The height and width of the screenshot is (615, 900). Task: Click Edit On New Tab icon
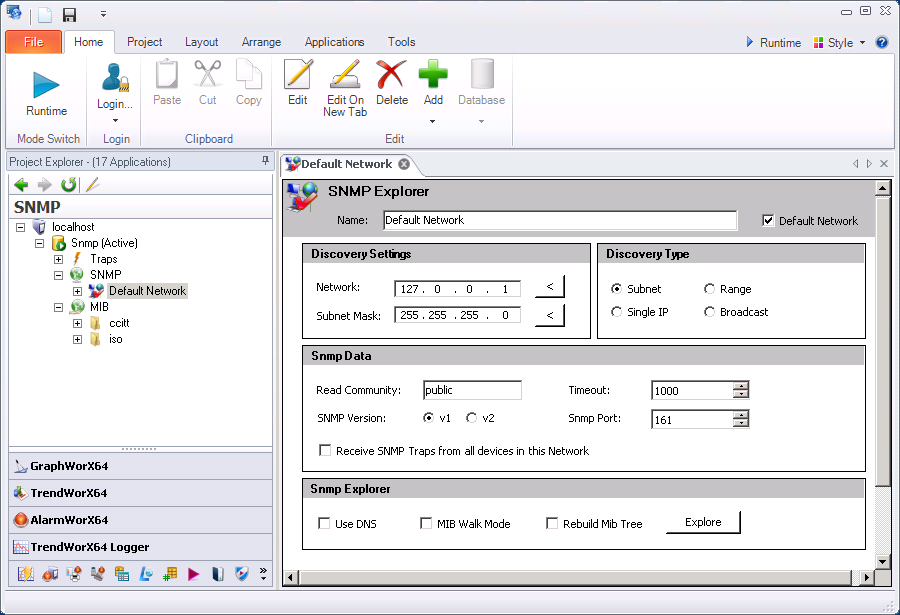344,76
